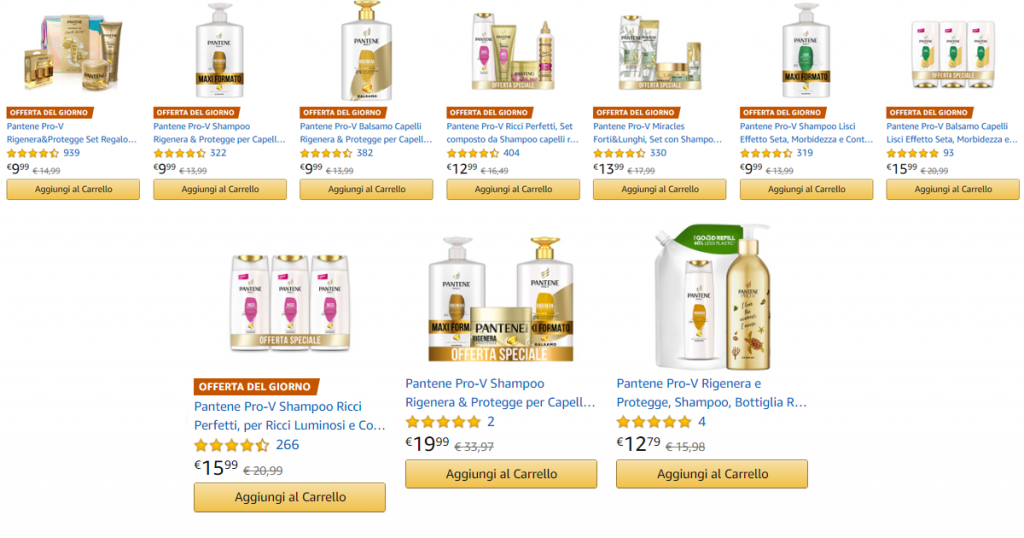The width and height of the screenshot is (1024, 538).
Task: Open Pantene Pro-V Miracles Forti&Lunghi set link
Action: pyautogui.click(x=658, y=133)
